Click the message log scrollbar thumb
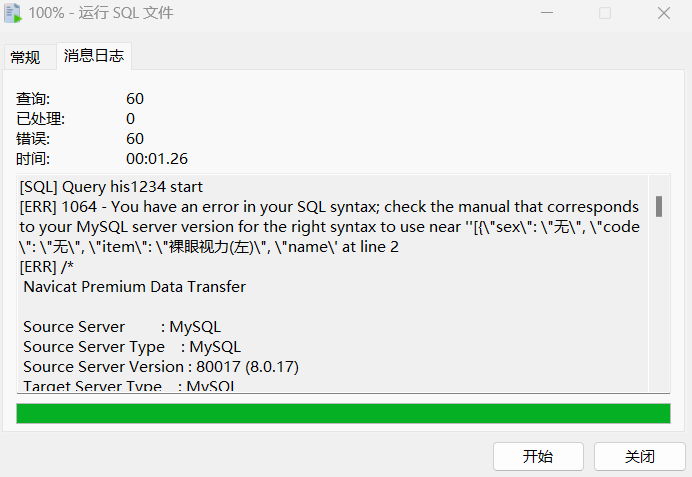 659,206
